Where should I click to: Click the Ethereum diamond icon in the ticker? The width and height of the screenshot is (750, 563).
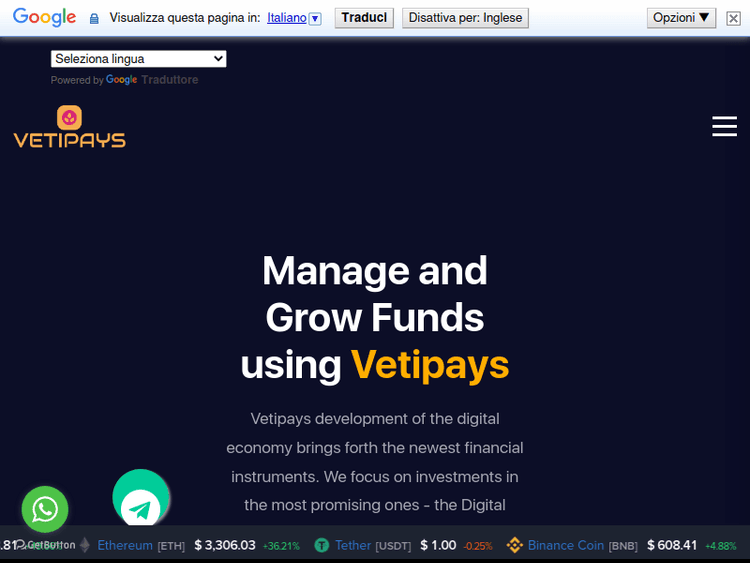(85, 545)
